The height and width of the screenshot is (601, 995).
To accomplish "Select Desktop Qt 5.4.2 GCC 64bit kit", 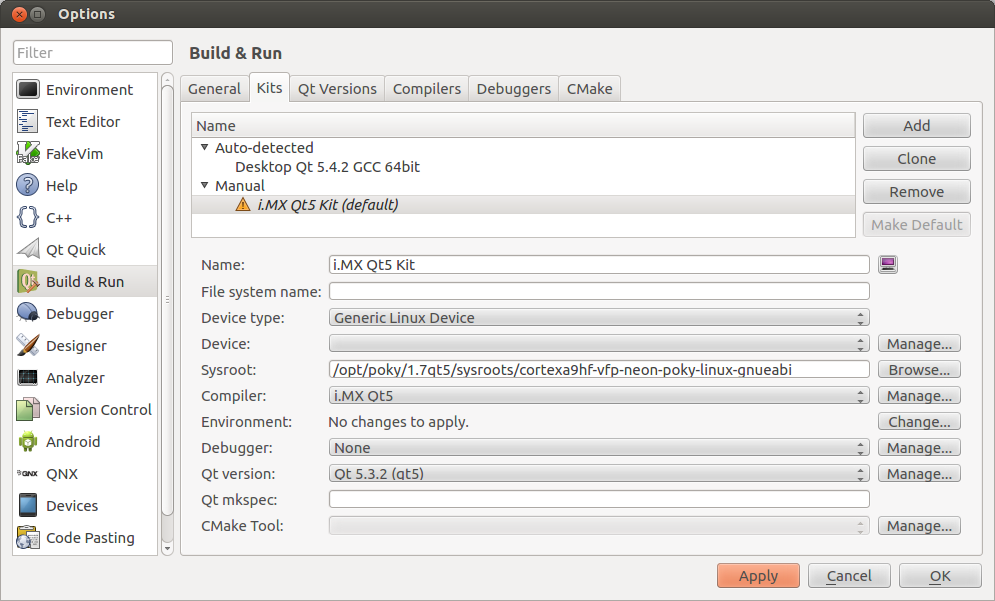I will point(327,167).
